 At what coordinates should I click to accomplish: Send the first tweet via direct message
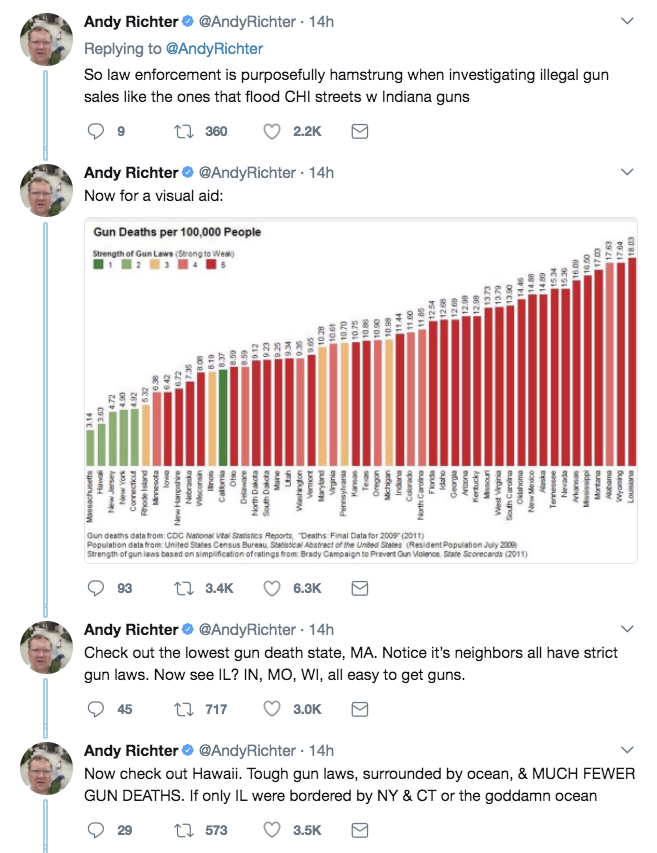pyautogui.click(x=360, y=131)
